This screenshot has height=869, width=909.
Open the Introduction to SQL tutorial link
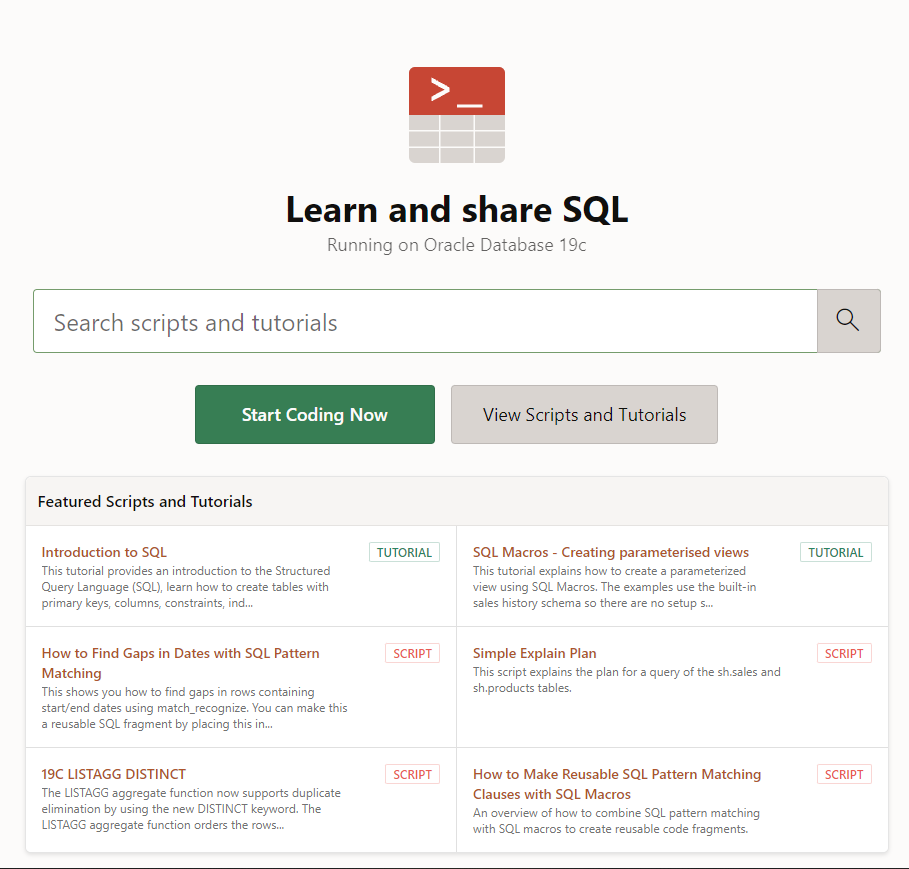[104, 552]
